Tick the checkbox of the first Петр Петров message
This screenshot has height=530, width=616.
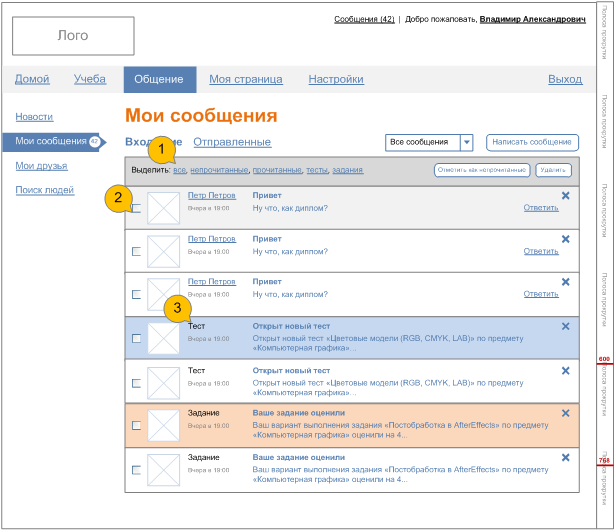point(136,209)
